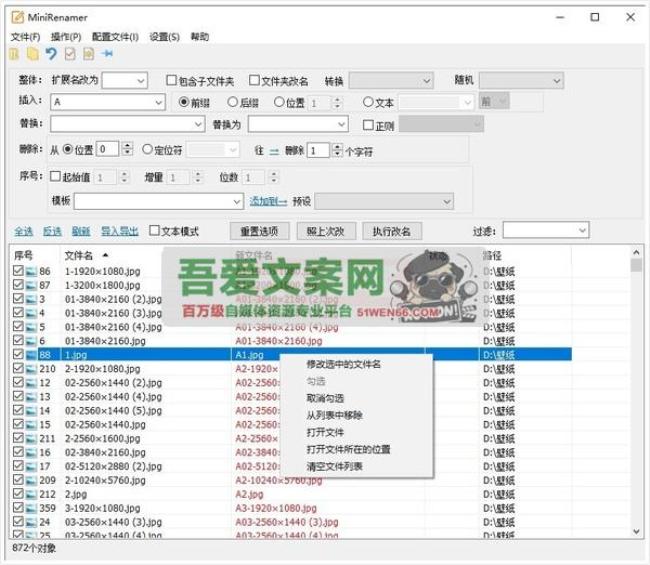This screenshot has height=565, width=650.
Task: Click image icon of row 3-1920×1080.jpg
Action: point(31,508)
